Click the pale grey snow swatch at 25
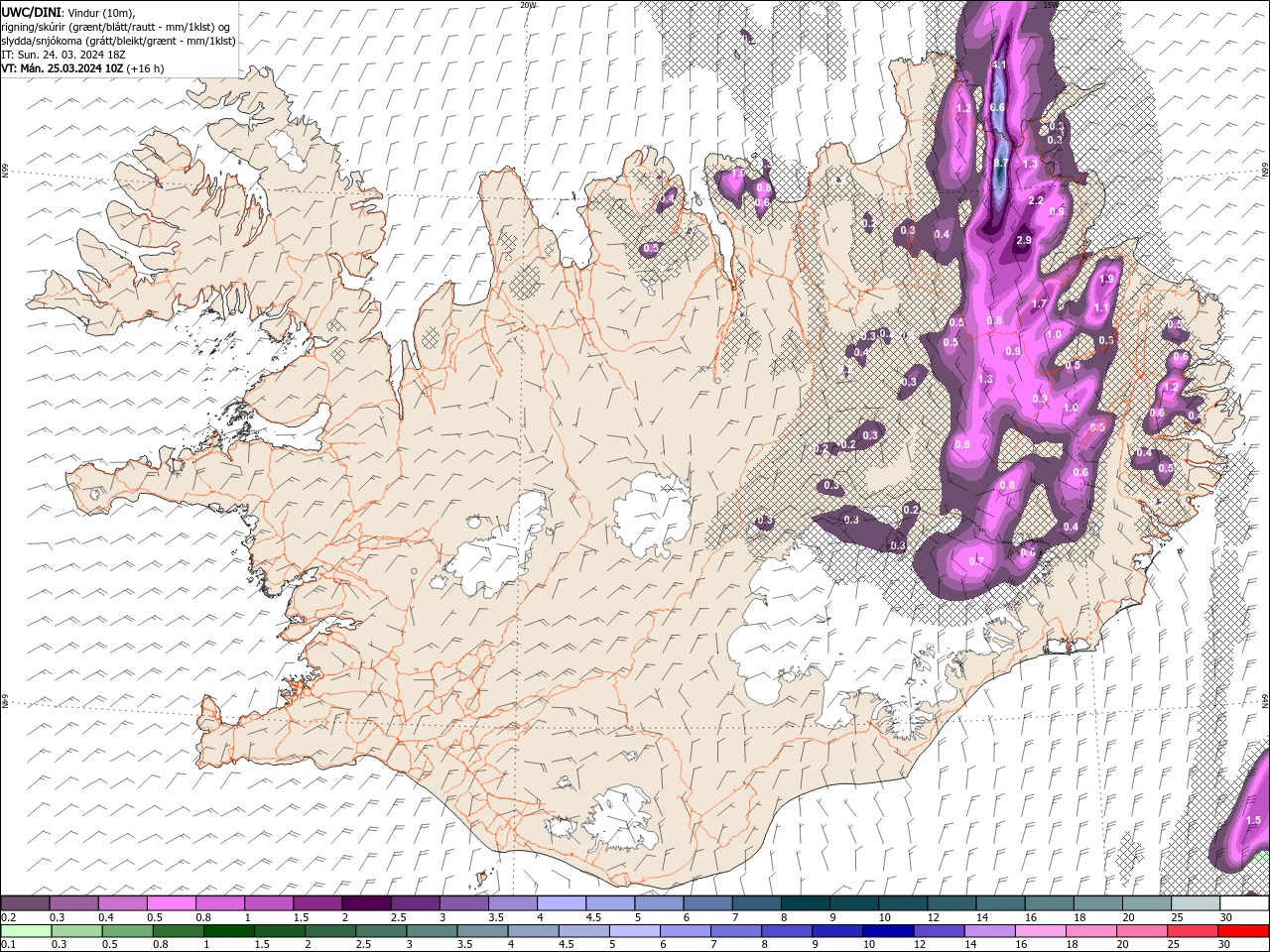 (1195, 903)
